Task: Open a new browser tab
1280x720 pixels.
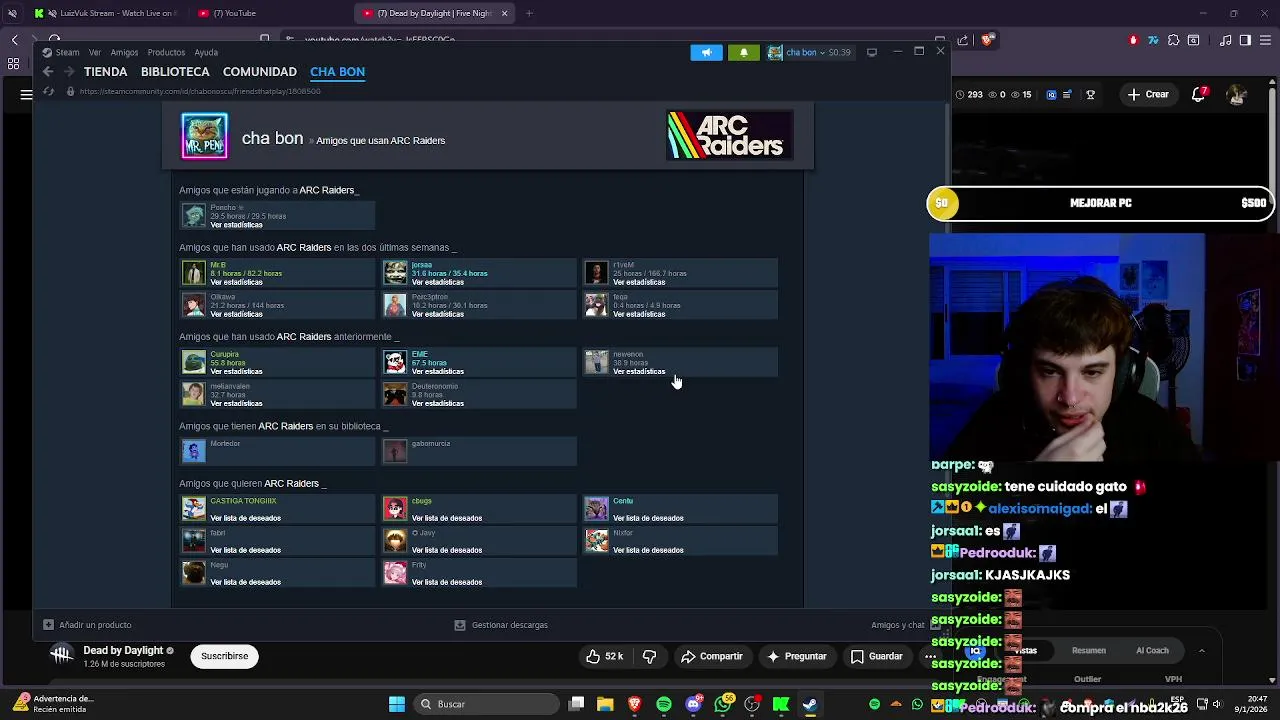Action: tap(529, 13)
